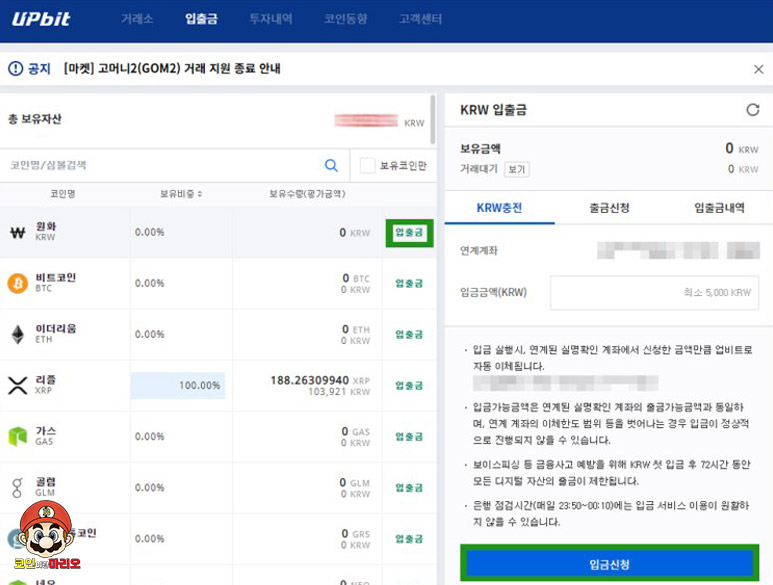Open 입출금 for 이더리움 ETH row
The width and height of the screenshot is (773, 585).
click(x=409, y=335)
